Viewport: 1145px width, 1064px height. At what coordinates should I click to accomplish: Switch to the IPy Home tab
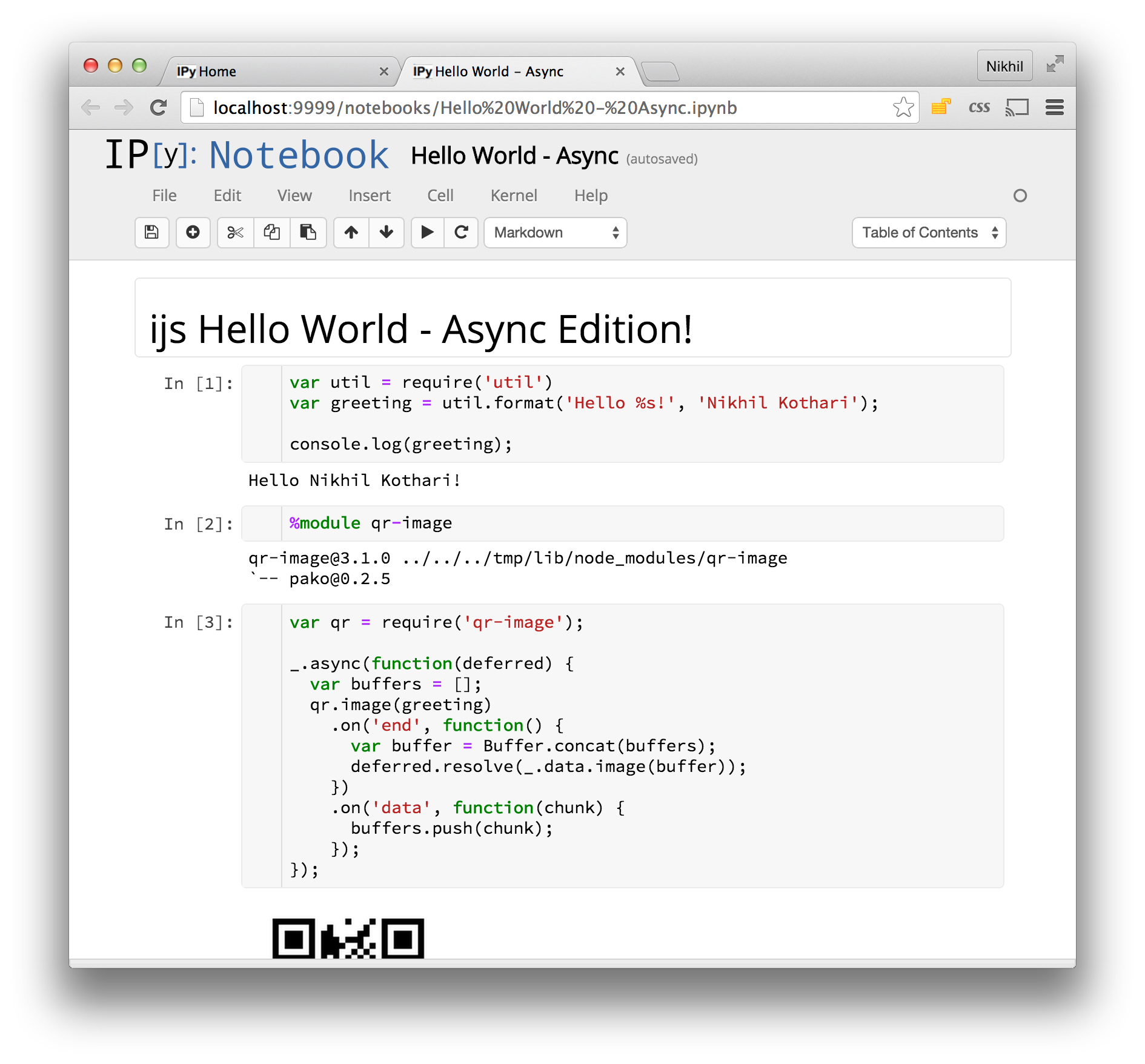(x=279, y=71)
